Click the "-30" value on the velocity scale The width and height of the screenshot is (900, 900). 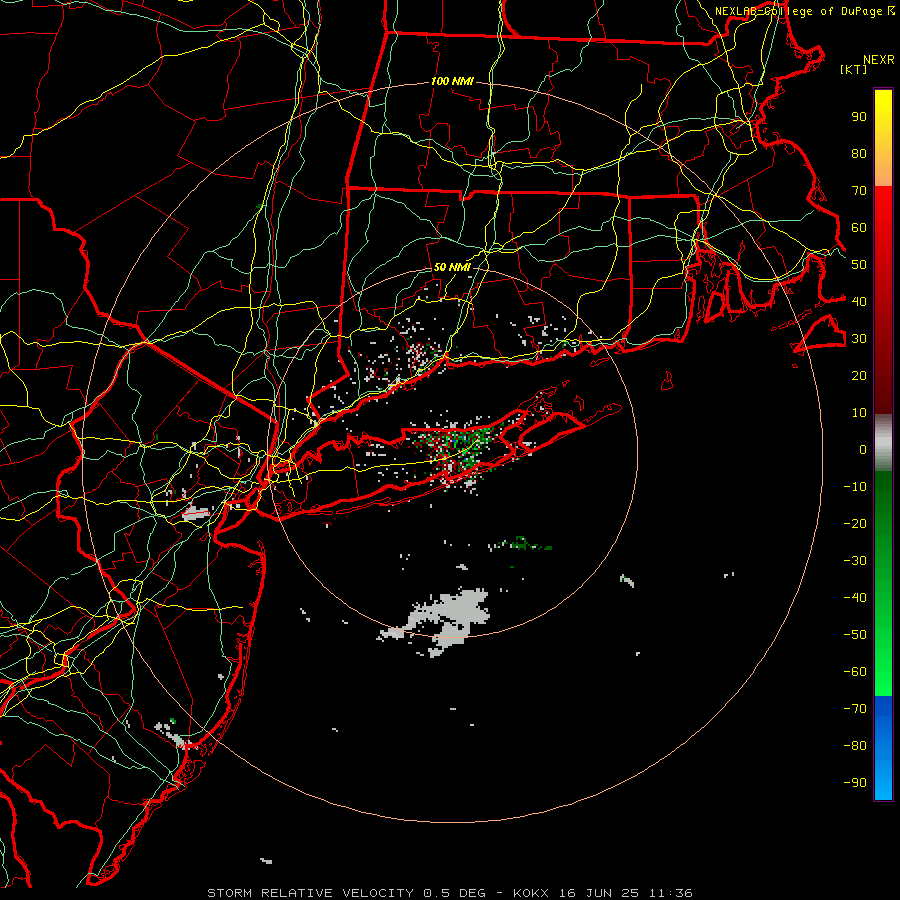click(855, 561)
